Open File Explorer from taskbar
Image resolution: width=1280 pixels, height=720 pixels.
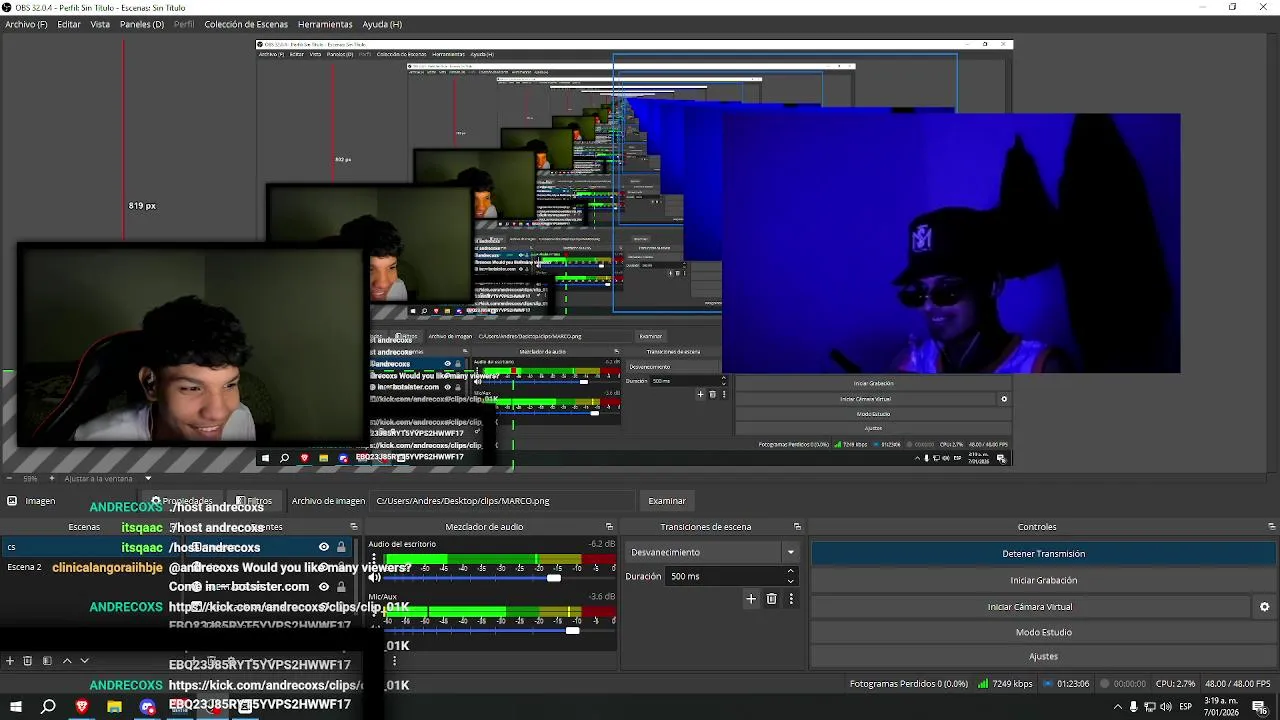pyautogui.click(x=115, y=707)
